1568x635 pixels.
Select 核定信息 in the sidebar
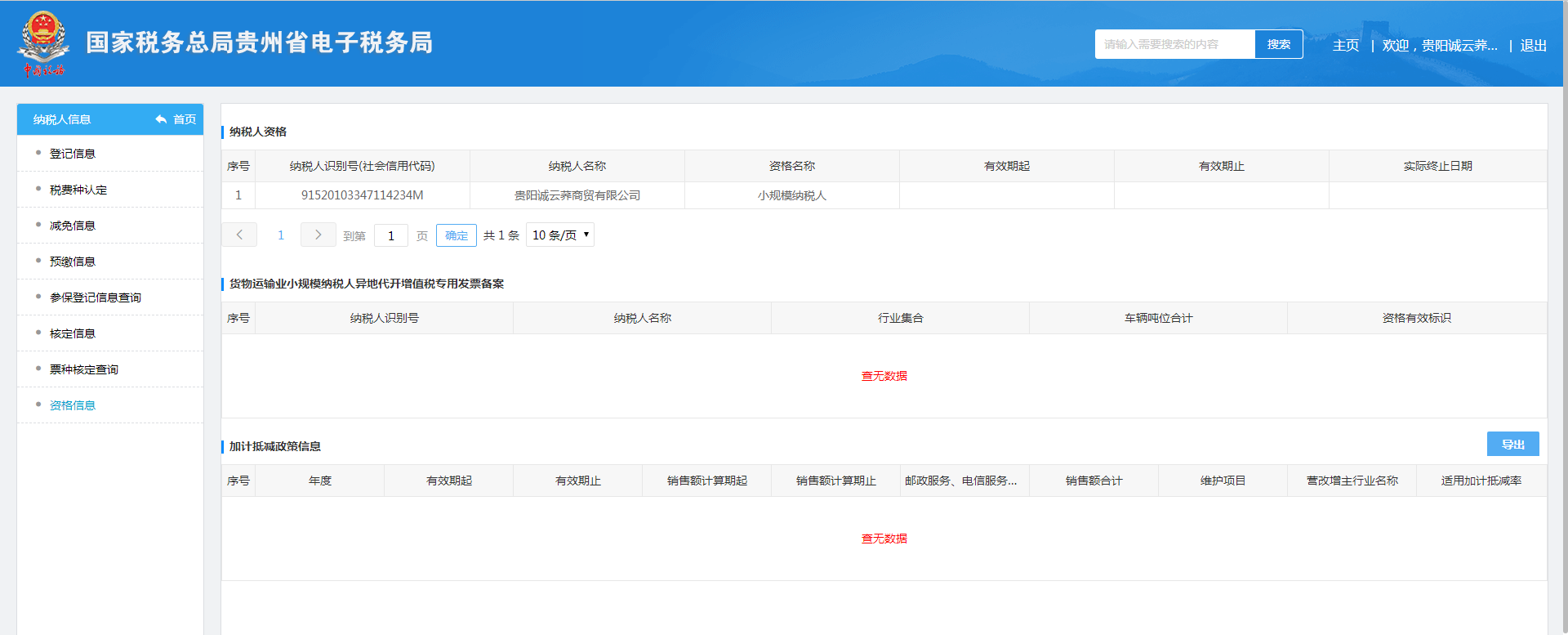[x=73, y=333]
